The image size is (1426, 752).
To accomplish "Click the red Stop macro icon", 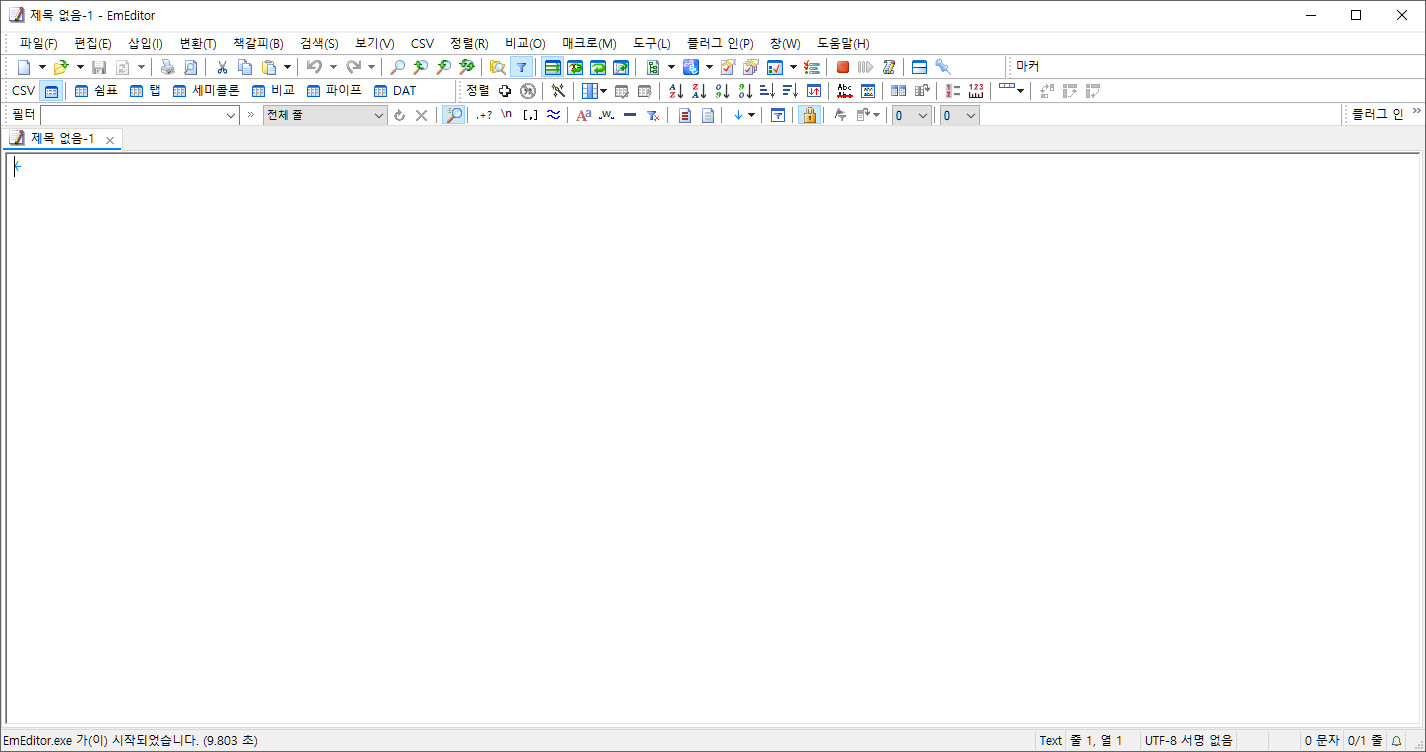I will point(843,67).
